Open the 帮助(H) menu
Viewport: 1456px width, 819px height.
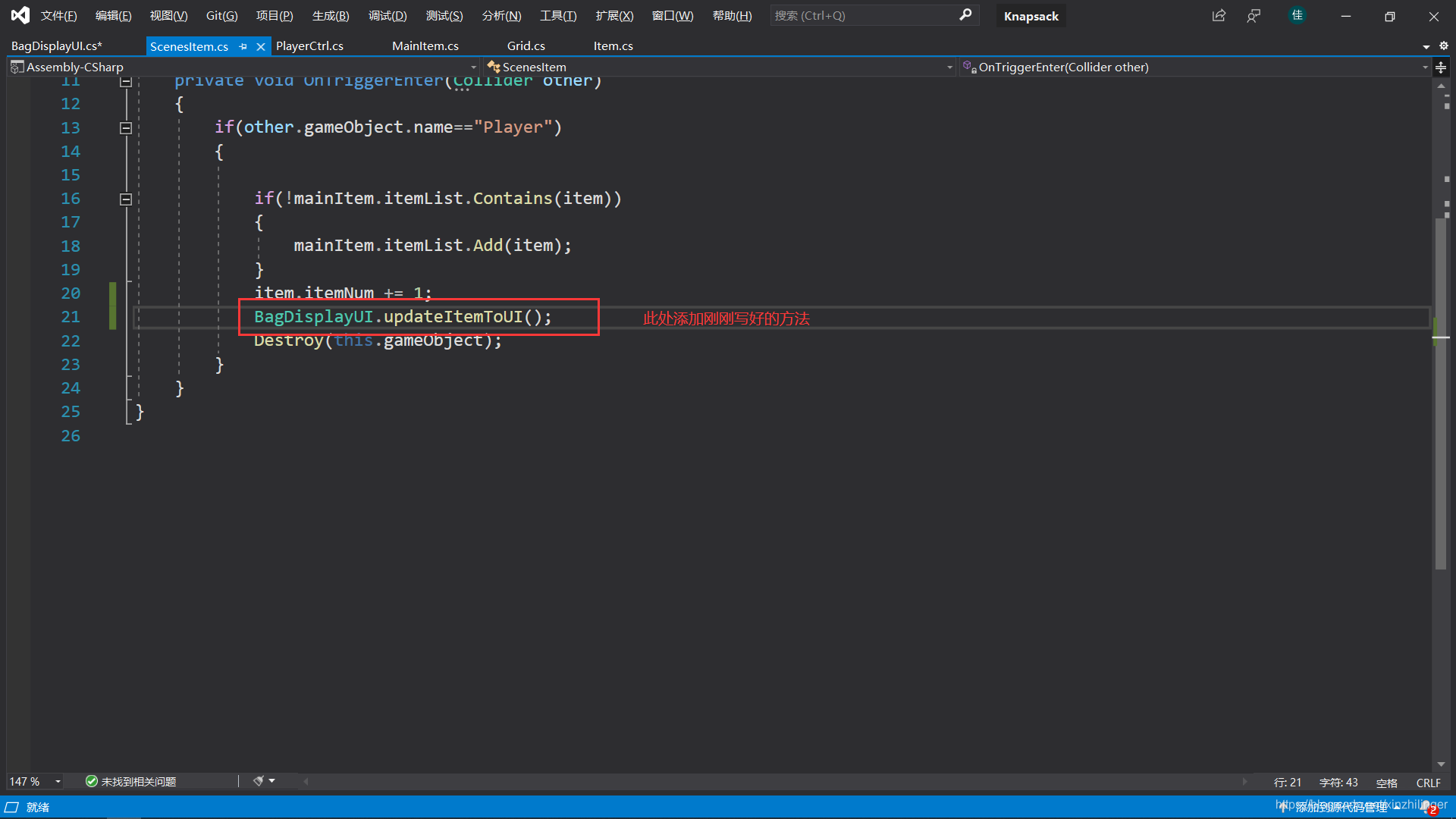[x=733, y=16]
